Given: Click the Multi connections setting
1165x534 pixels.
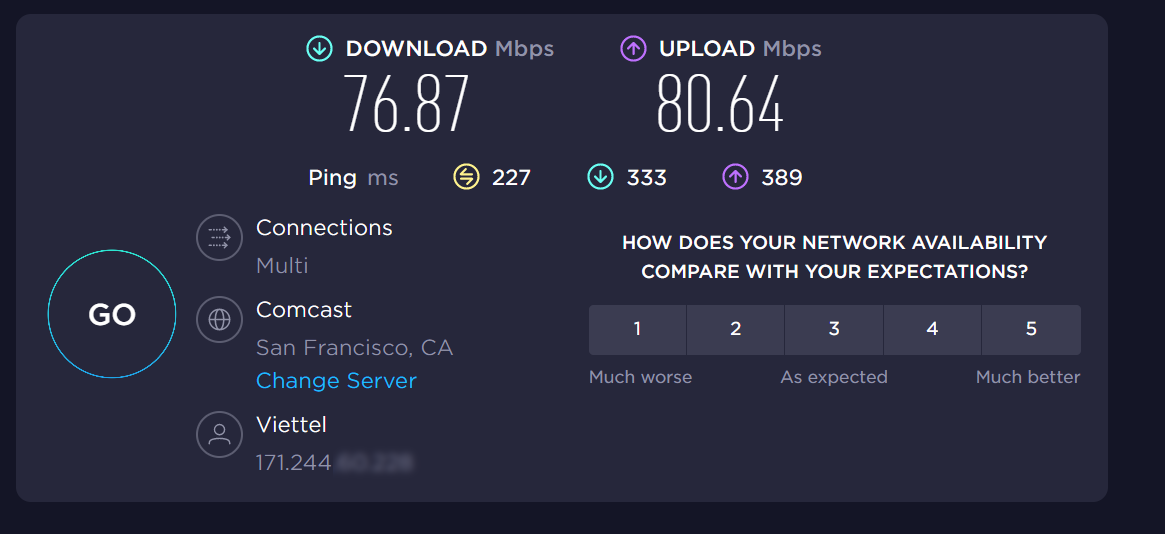Looking at the screenshot, I should pyautogui.click(x=282, y=266).
